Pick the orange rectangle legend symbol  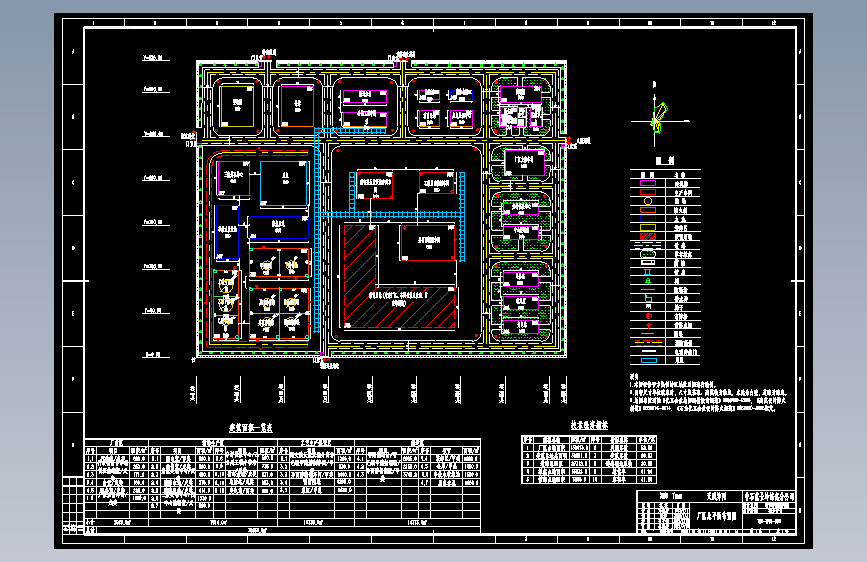coord(648,210)
